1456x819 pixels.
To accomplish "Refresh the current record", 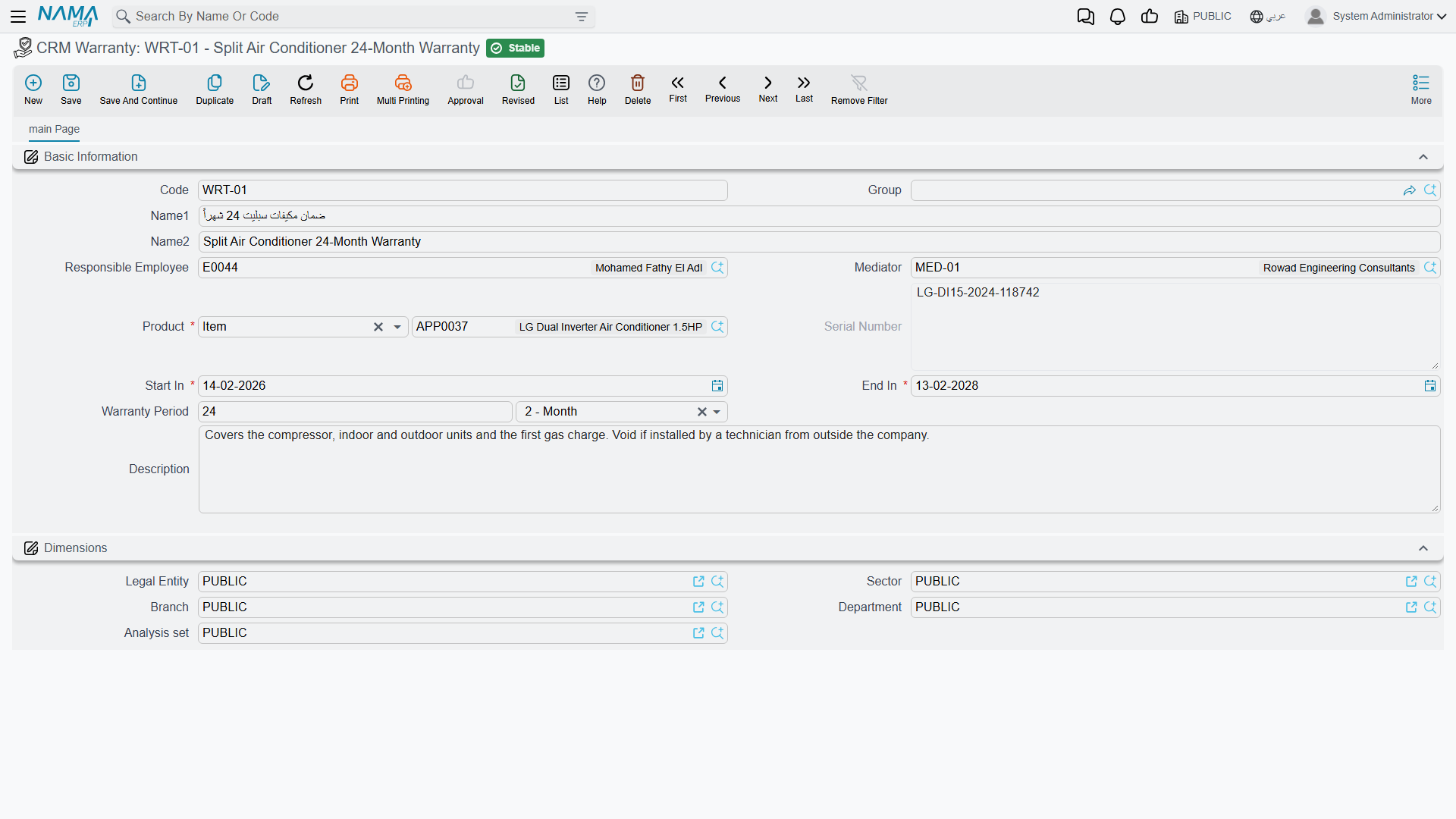I will click(306, 89).
